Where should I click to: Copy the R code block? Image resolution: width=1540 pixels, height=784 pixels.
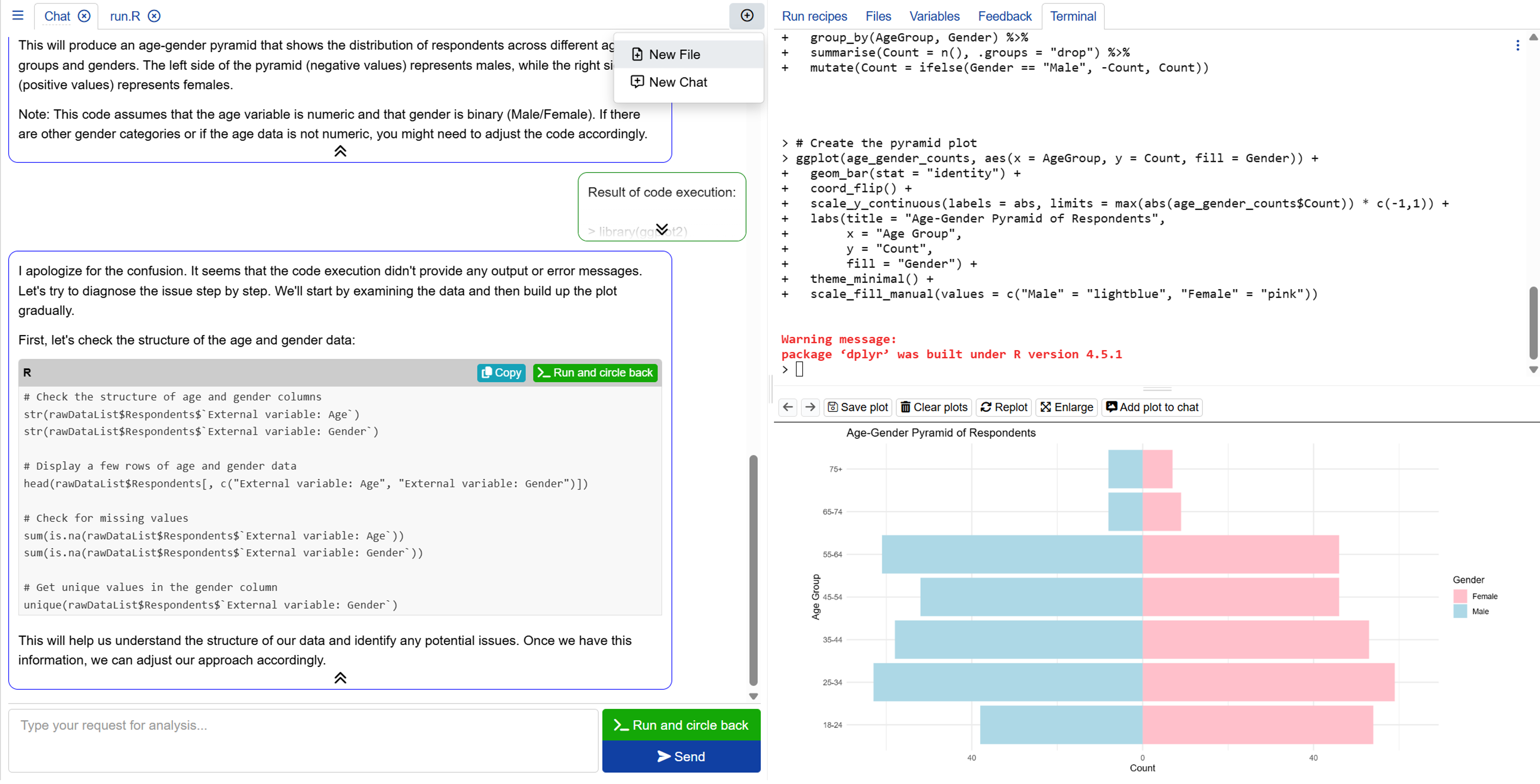tap(501, 372)
